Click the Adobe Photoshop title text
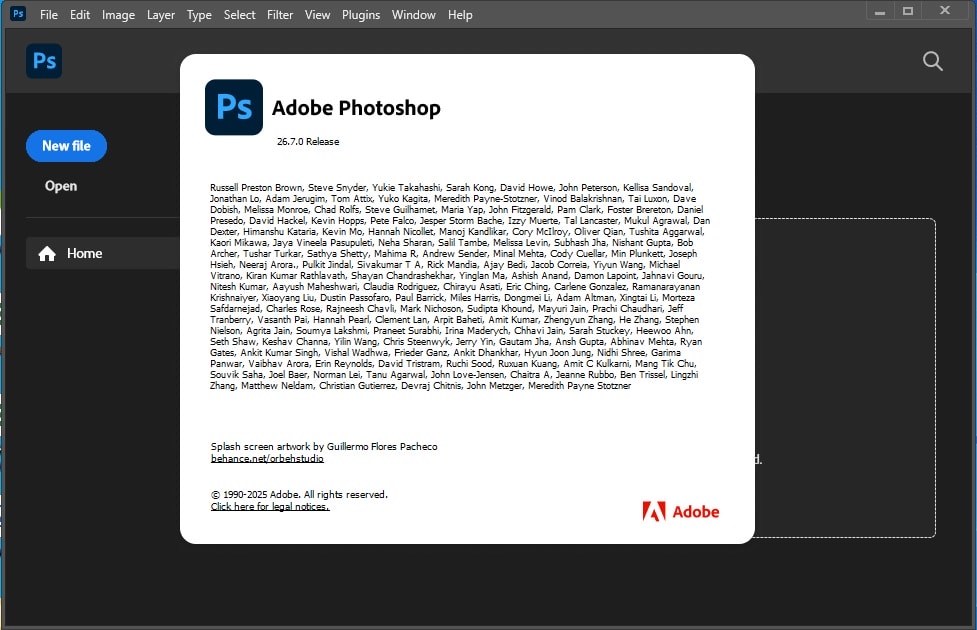Viewport: 977px width, 630px height. coord(356,108)
